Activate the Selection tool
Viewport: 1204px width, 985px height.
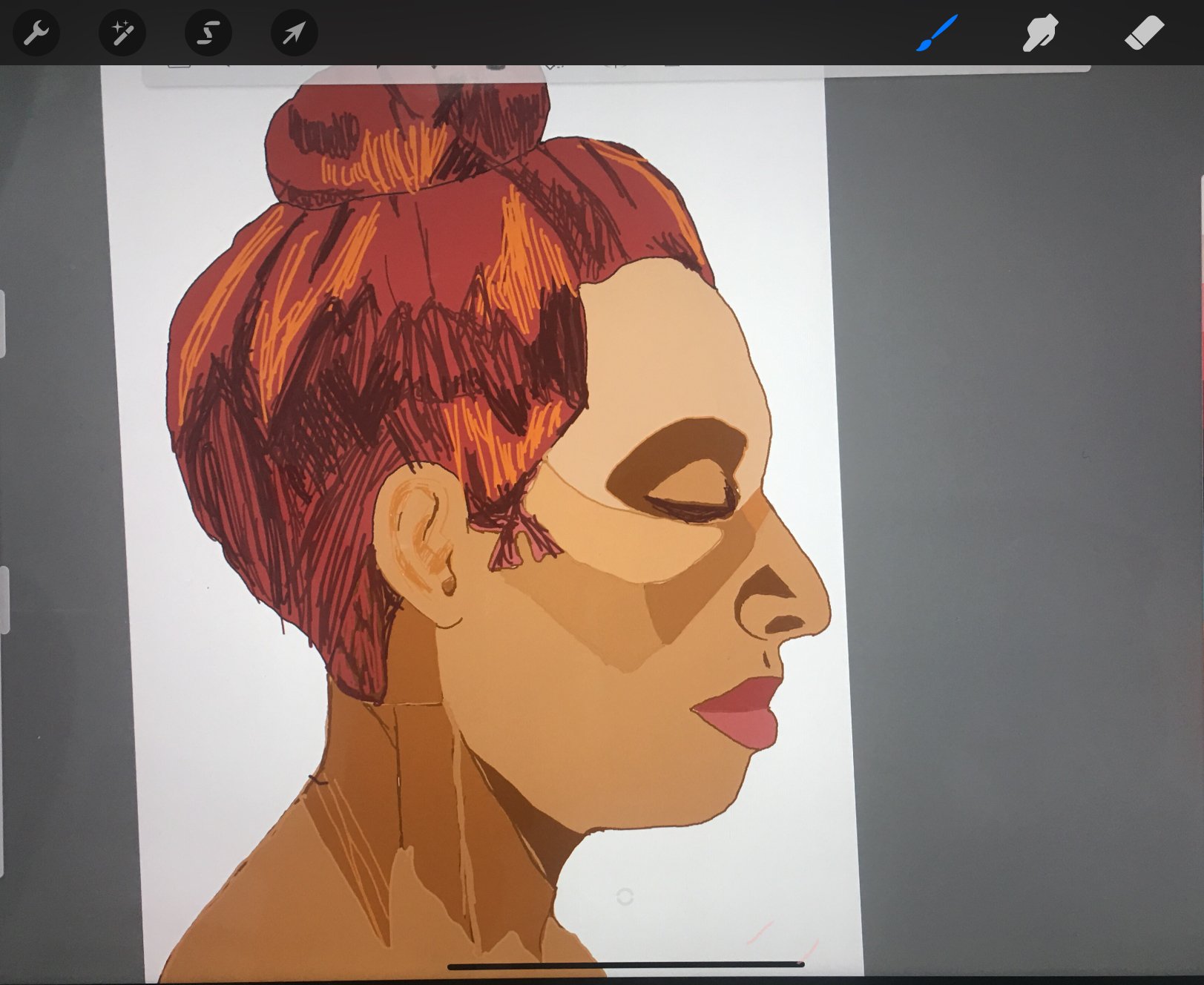pos(208,33)
